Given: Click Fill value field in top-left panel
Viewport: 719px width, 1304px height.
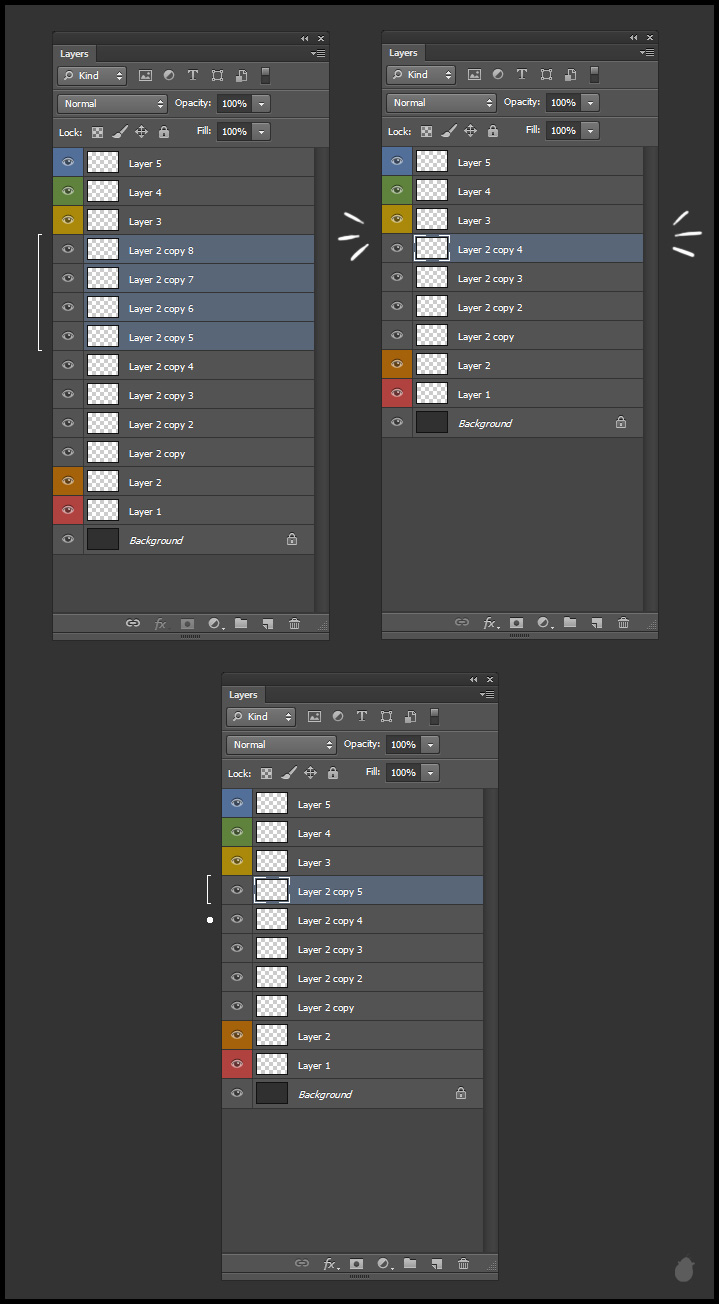Looking at the screenshot, I should coord(234,132).
